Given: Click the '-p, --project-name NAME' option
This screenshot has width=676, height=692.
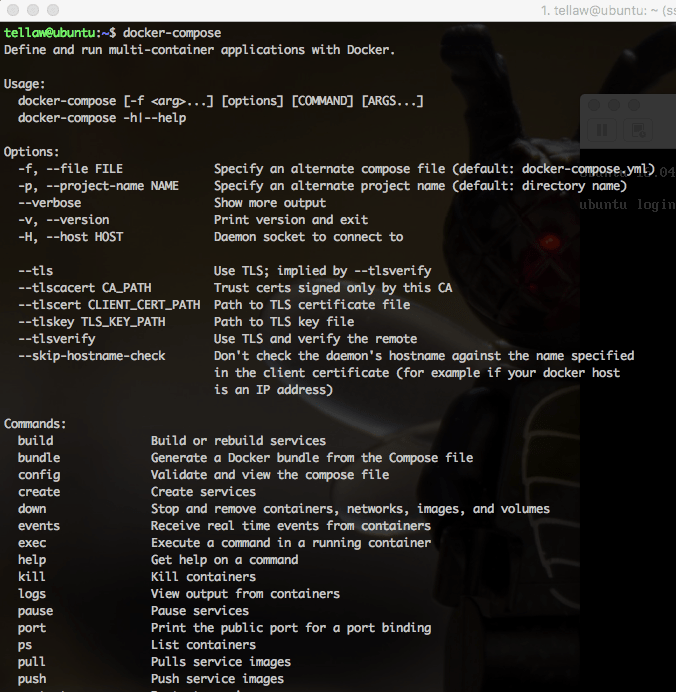Looking at the screenshot, I should click(98, 186).
